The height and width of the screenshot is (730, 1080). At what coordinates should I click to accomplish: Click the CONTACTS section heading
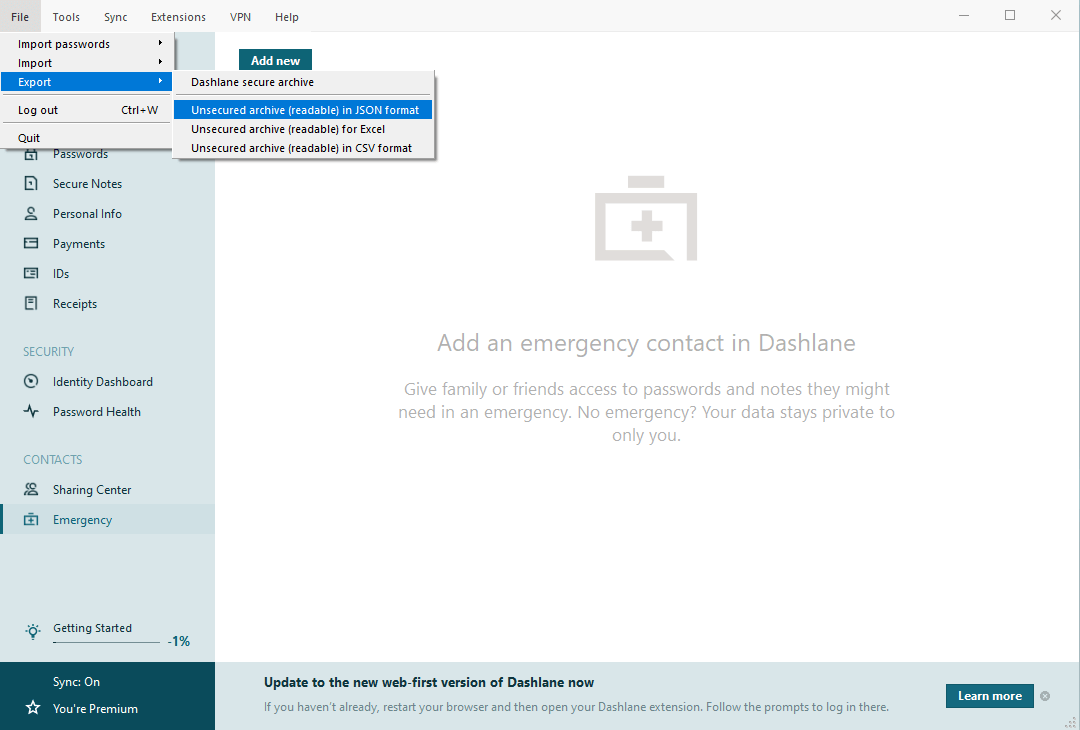coord(52,459)
